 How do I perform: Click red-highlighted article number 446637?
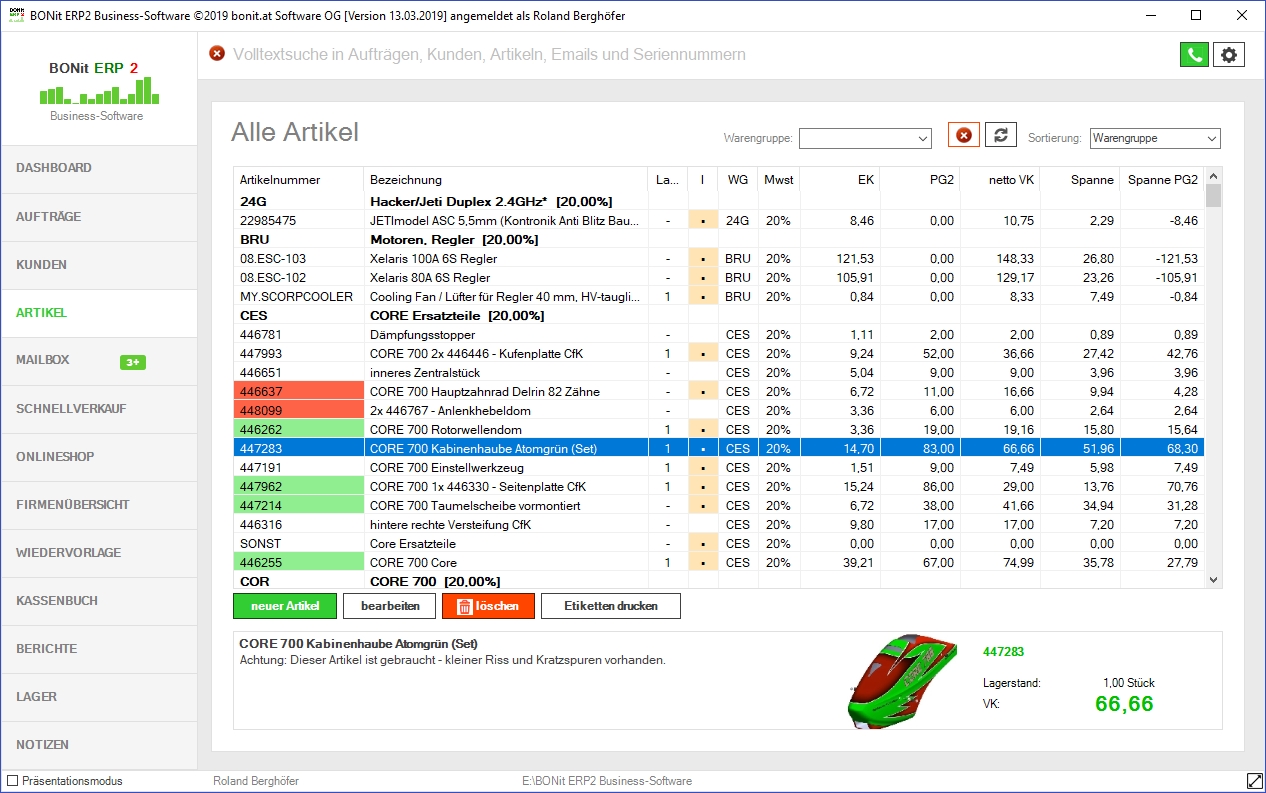[298, 391]
